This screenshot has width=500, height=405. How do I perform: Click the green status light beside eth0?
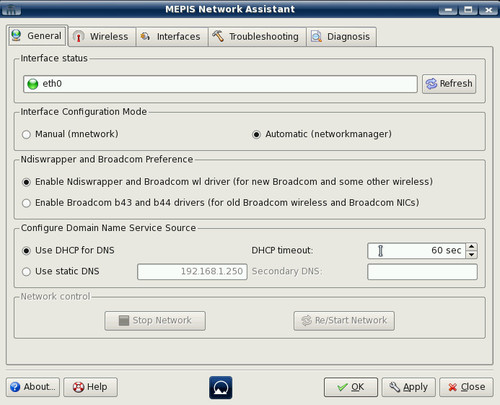33,84
